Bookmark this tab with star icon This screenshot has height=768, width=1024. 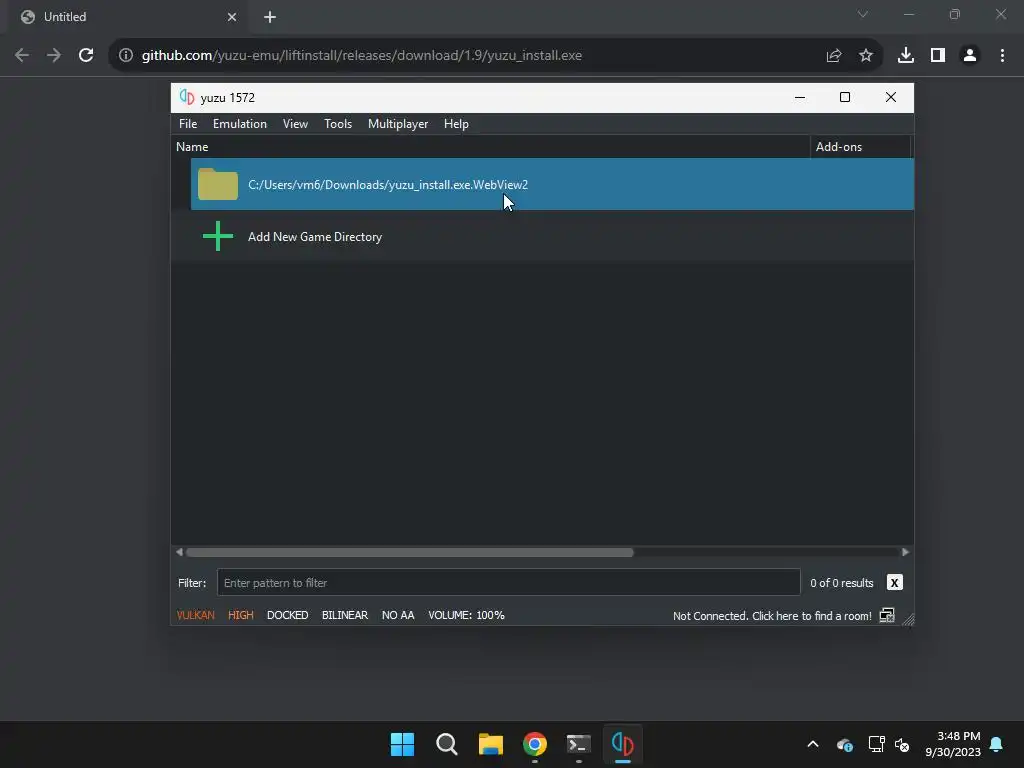(x=866, y=56)
